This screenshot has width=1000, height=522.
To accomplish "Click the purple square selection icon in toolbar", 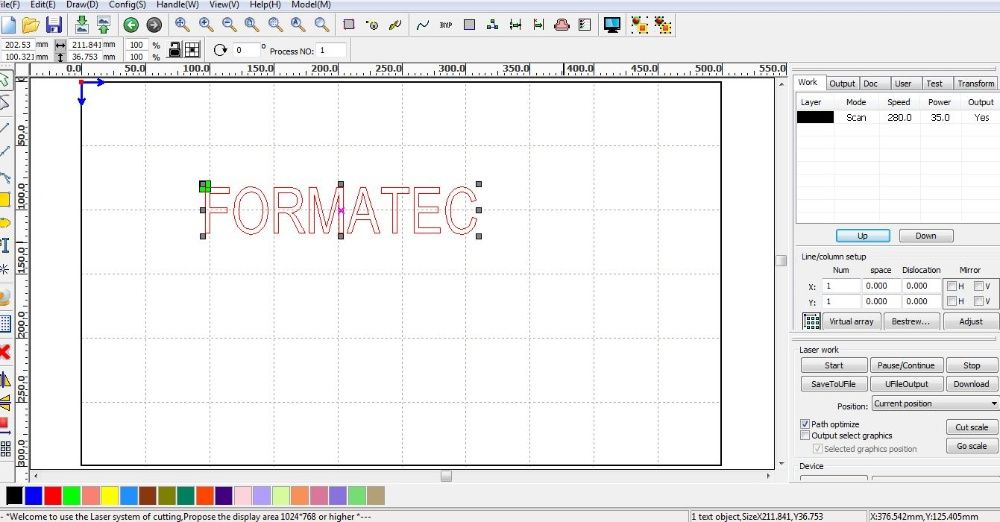I will [349, 25].
